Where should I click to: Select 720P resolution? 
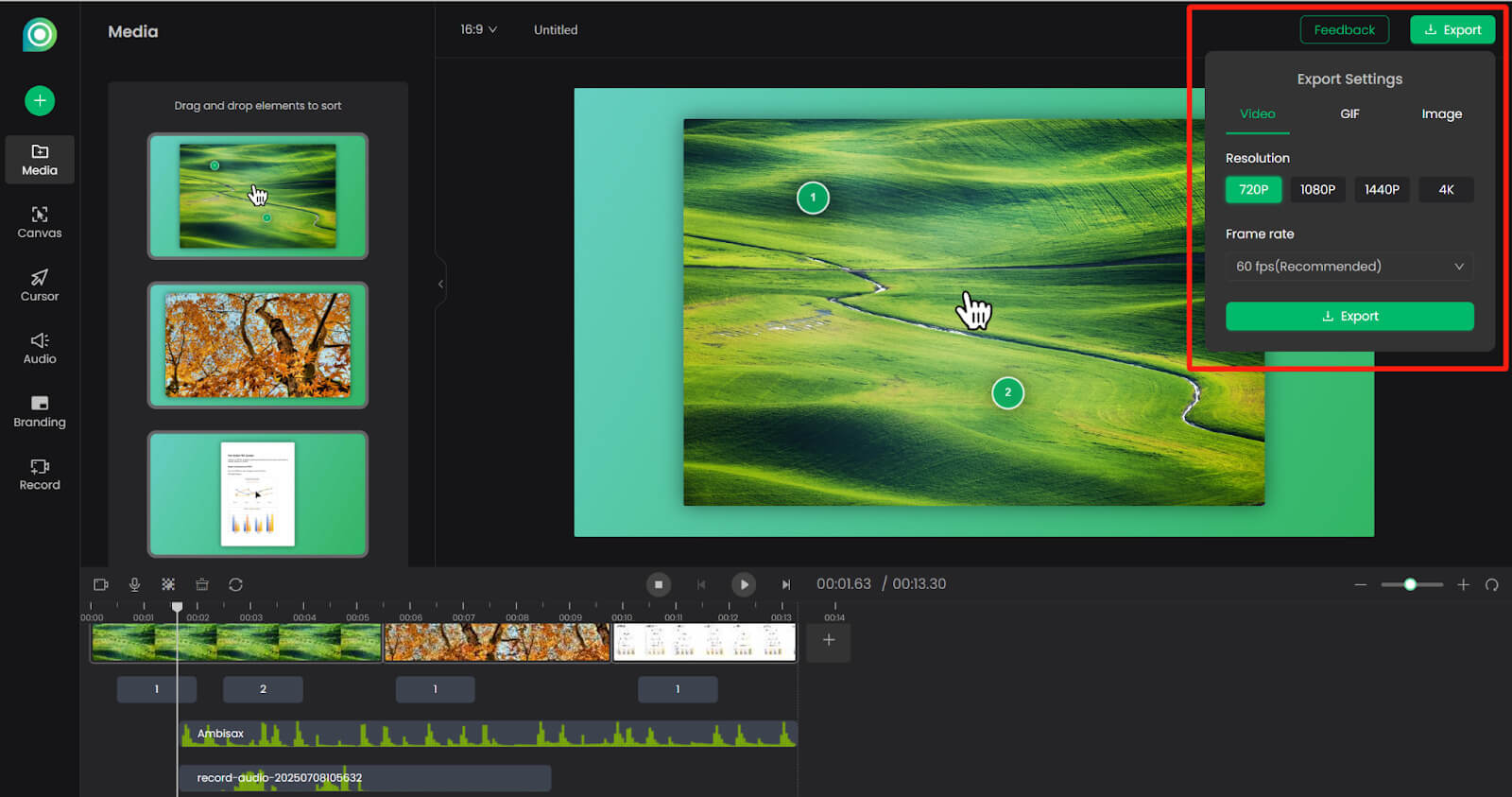pos(1253,189)
